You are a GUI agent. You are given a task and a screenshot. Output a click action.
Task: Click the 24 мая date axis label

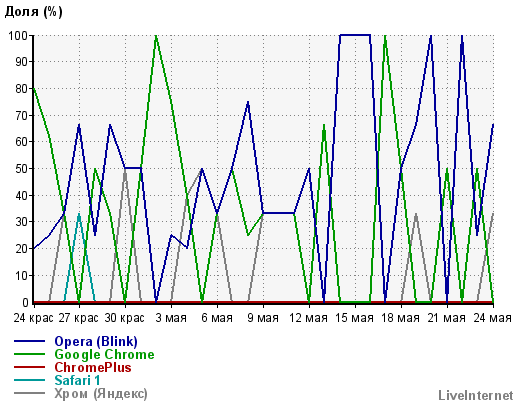pos(492,318)
